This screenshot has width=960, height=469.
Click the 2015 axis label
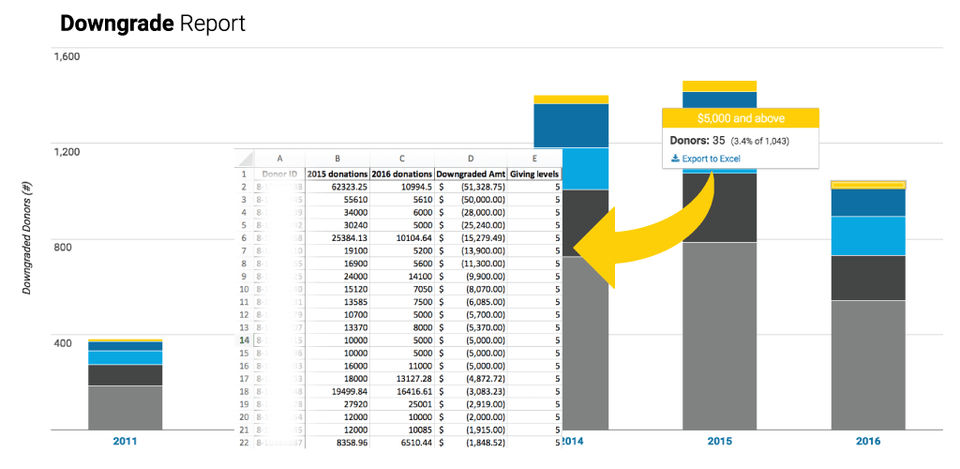pos(719,441)
